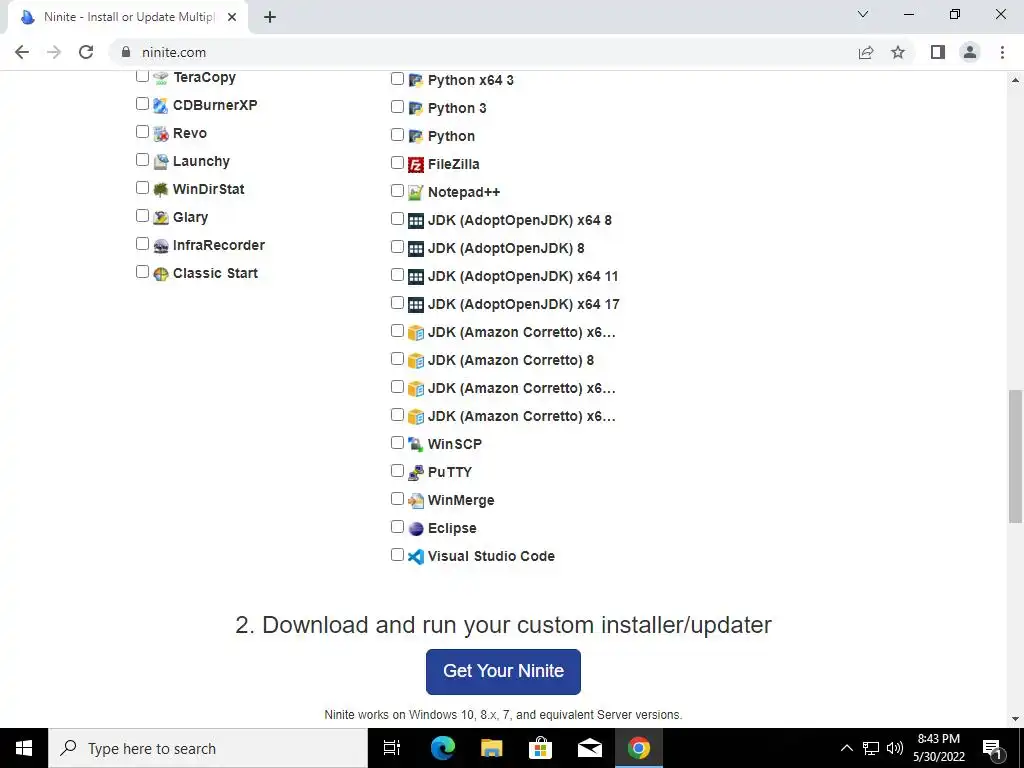Open the Chrome tab search chevron

(863, 14)
